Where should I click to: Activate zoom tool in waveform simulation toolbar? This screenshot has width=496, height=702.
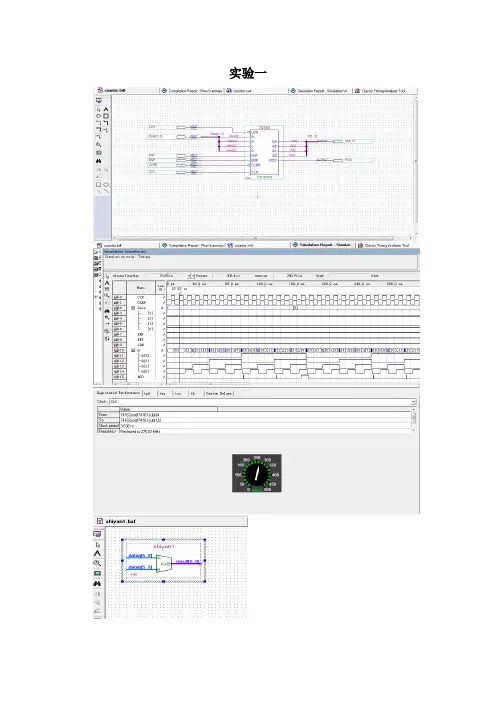pyautogui.click(x=107, y=295)
